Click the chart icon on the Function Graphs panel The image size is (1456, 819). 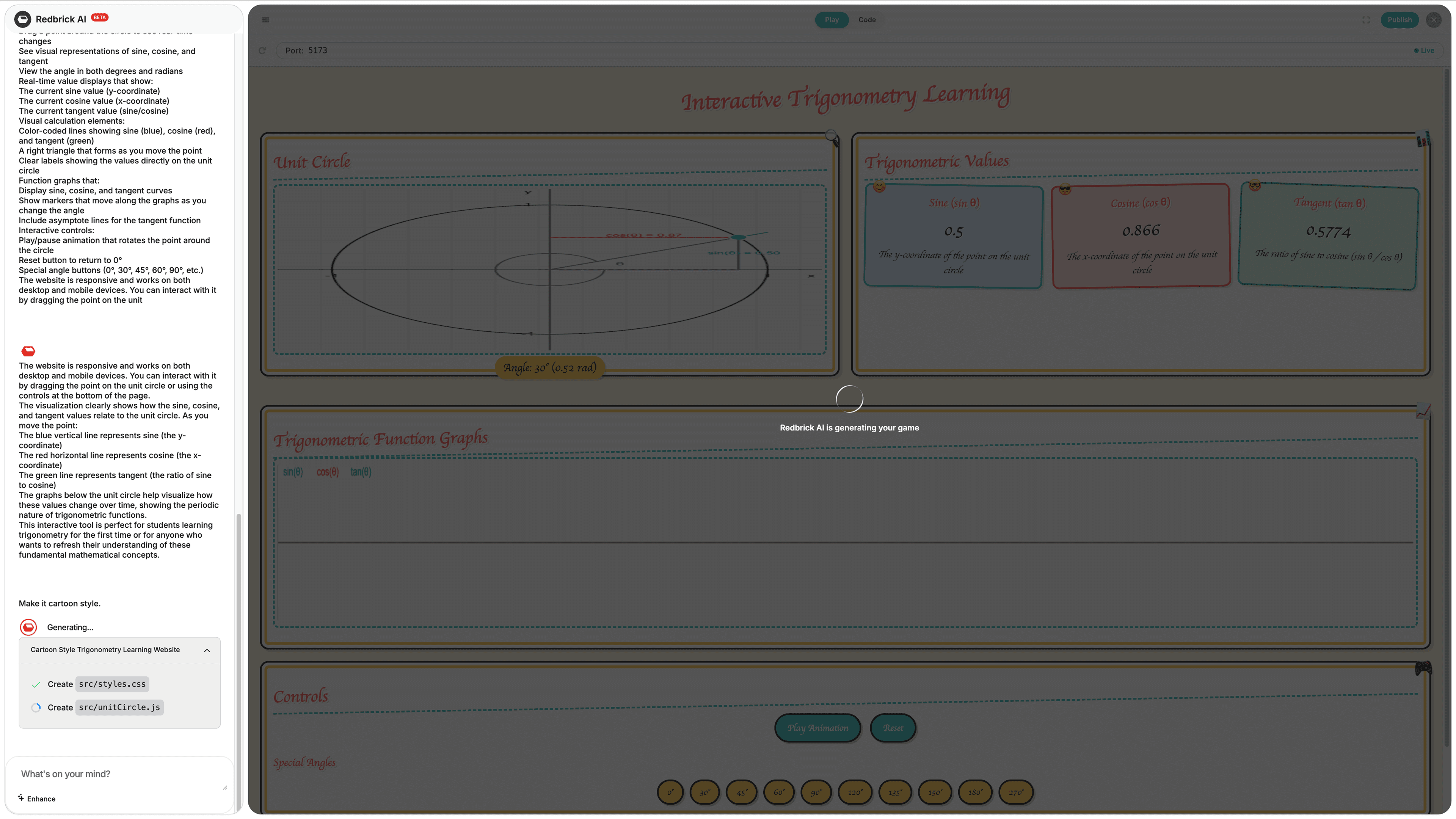click(x=1423, y=411)
